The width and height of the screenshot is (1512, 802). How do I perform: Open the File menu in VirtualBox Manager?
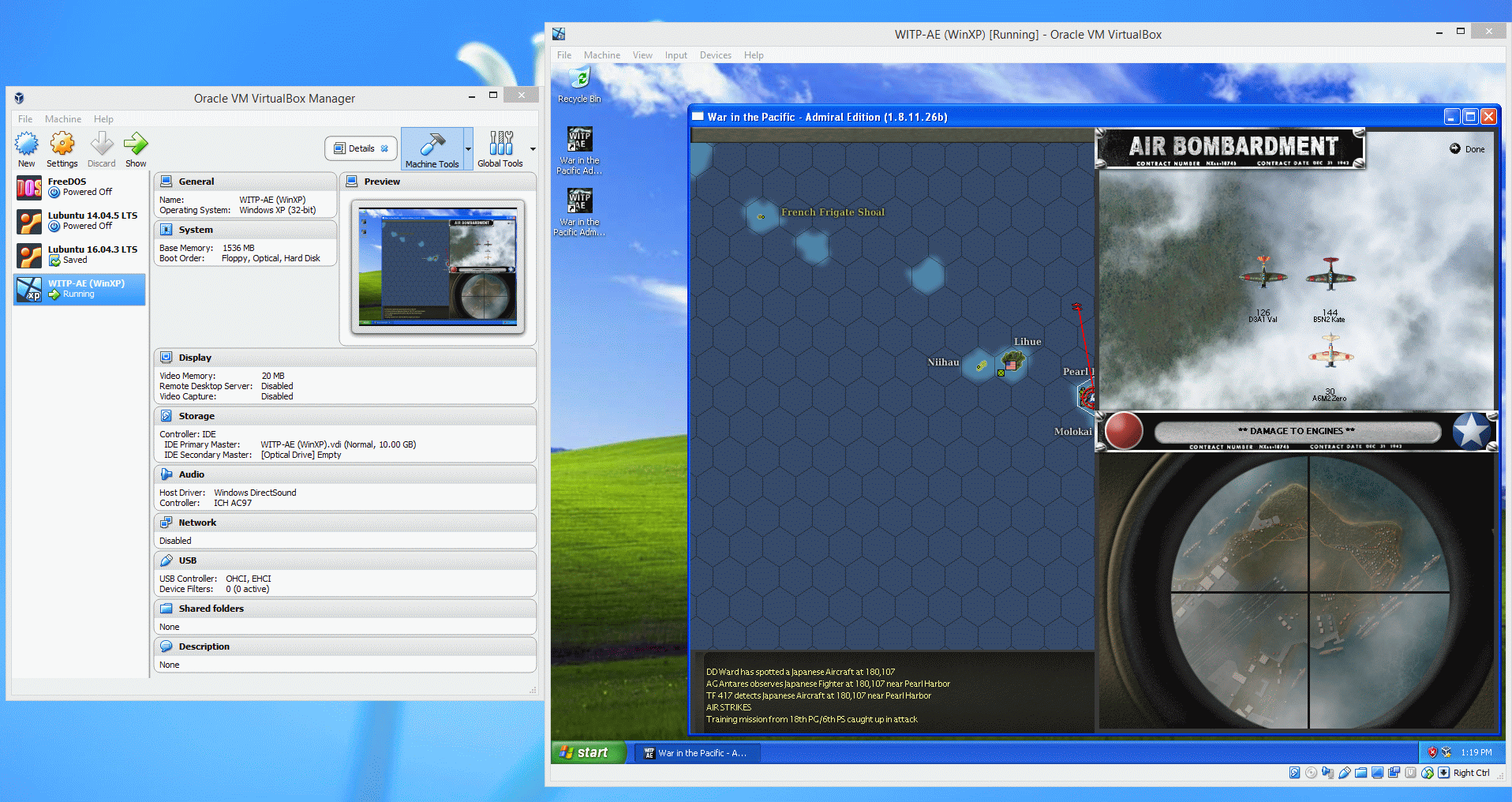pyautogui.click(x=25, y=119)
